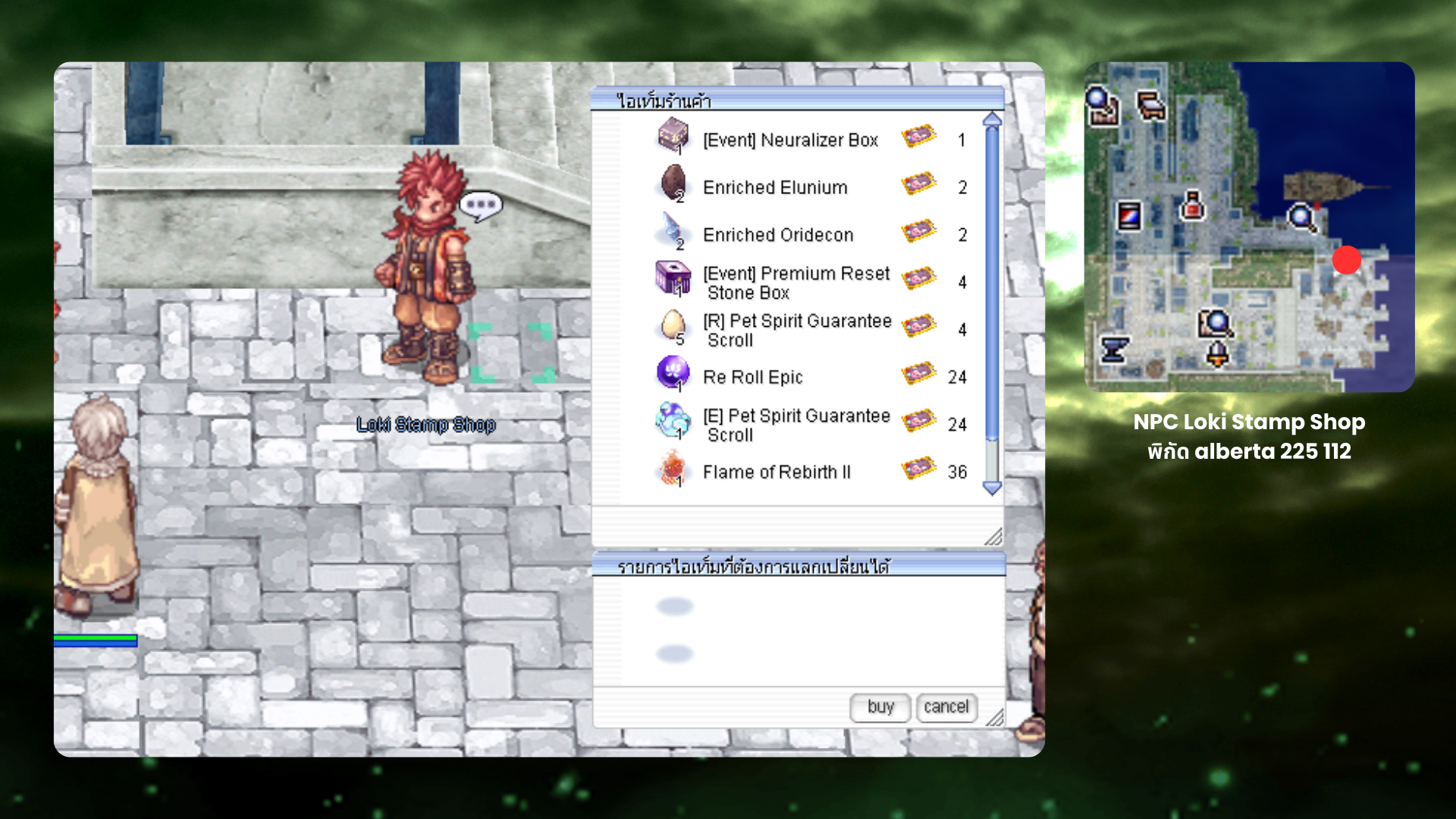1456x819 pixels.
Task: Click stamp currency icon beside Enriched Elunium
Action: 919,184
